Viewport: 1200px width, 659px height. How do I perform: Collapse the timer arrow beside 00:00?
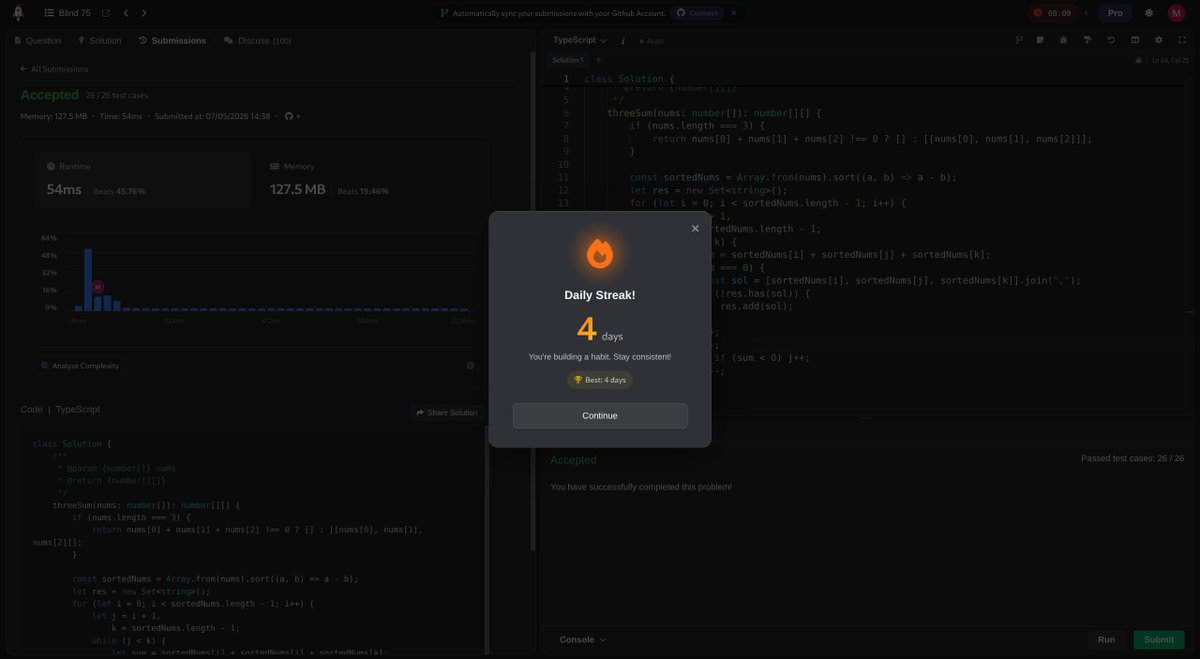click(1085, 13)
